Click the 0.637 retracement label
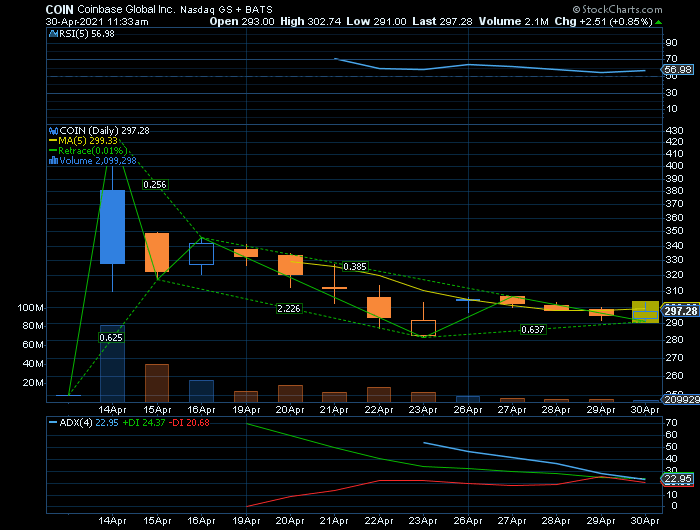Image resolution: width=700 pixels, height=530 pixels. pos(533,330)
